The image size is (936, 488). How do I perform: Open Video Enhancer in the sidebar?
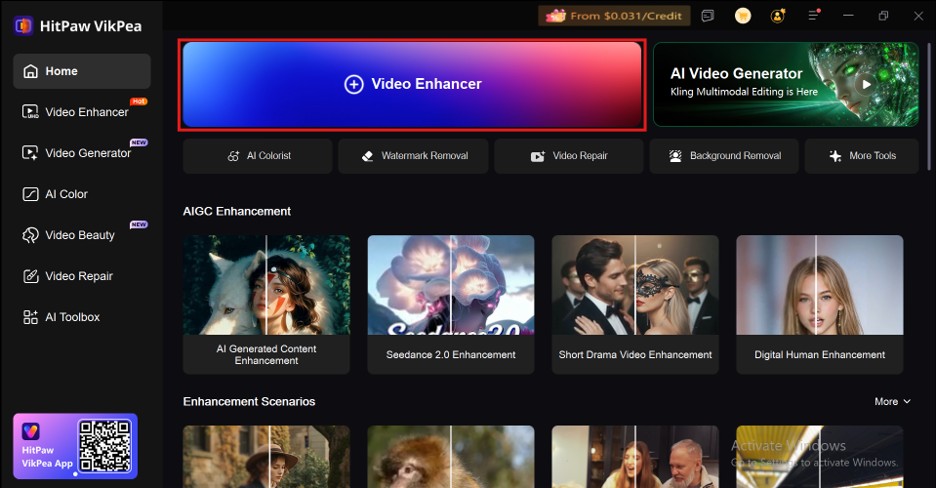point(82,112)
